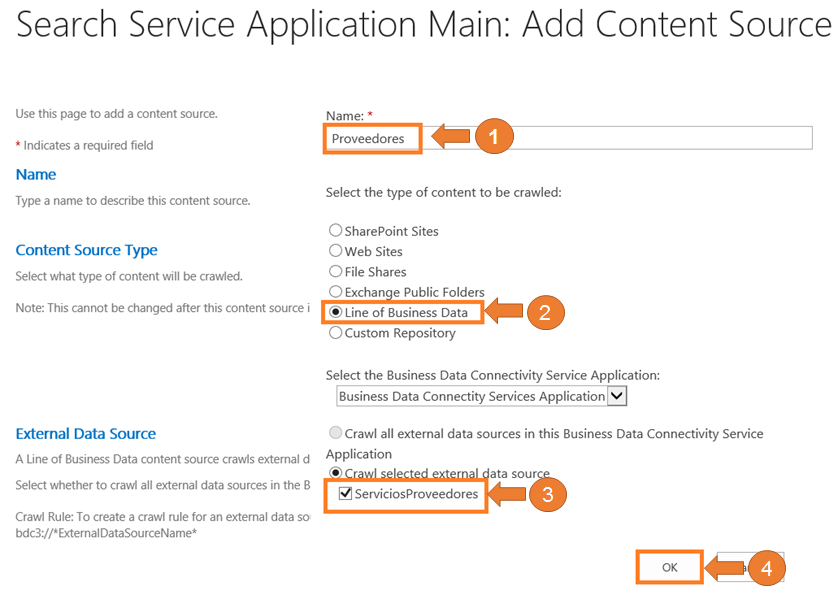Click the orange arrow pointing at Name field
The image size is (838, 595).
[x=448, y=137]
